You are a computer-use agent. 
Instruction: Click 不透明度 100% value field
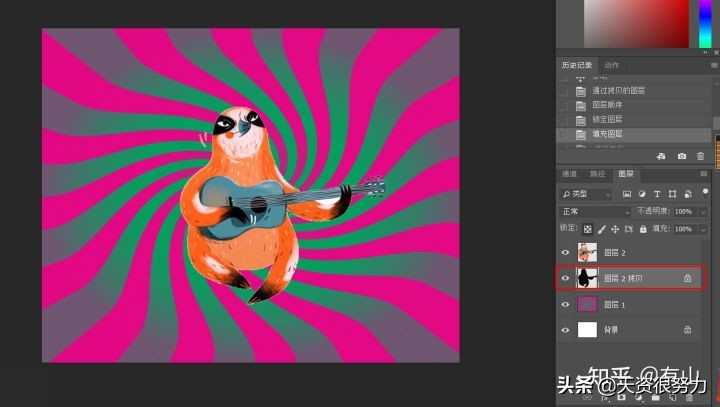point(685,211)
